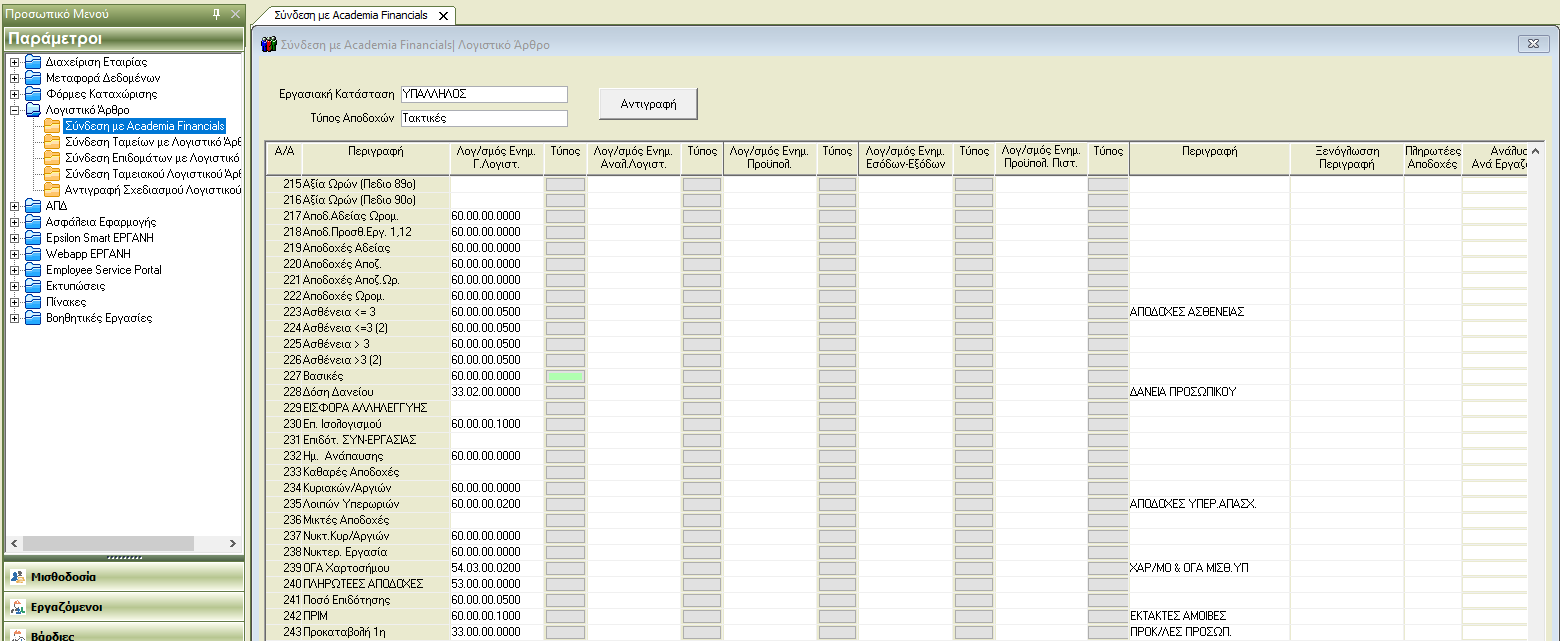Select the Σύνδεση με Academia Financials tab

[x=350, y=16]
